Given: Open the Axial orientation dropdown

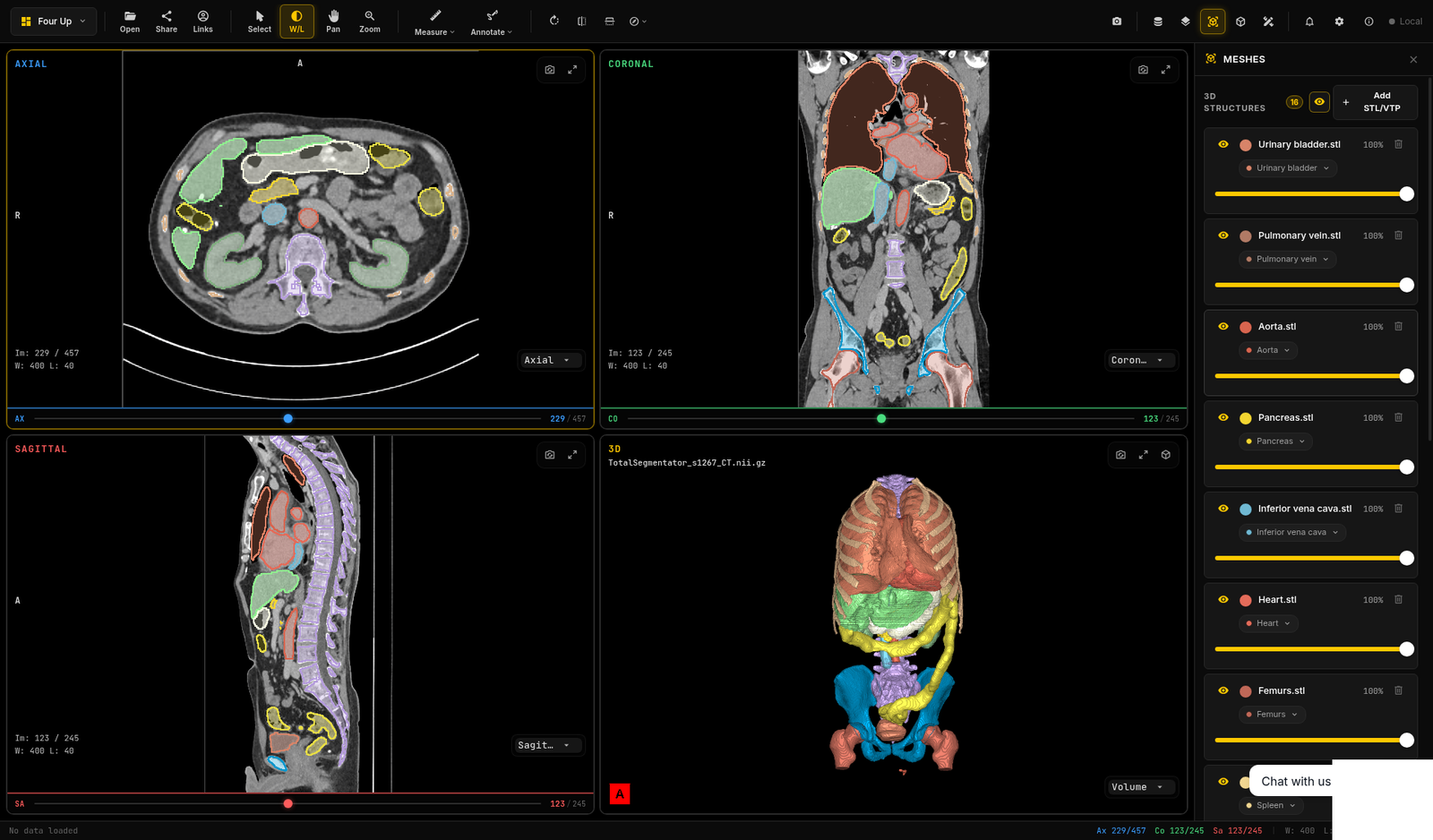Looking at the screenshot, I should 552,360.
